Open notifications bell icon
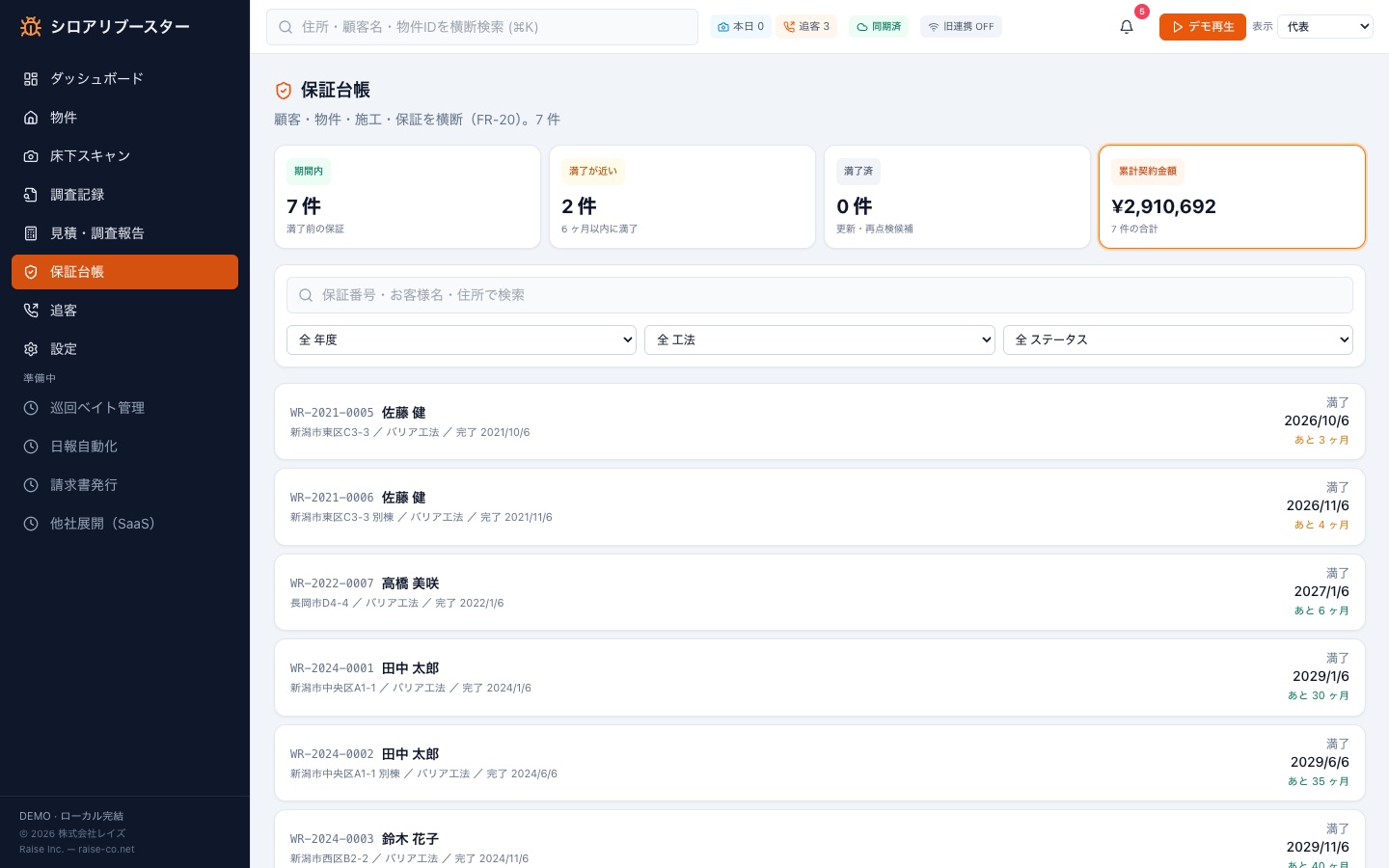Screen dimensions: 1389x868 [x=1127, y=27]
